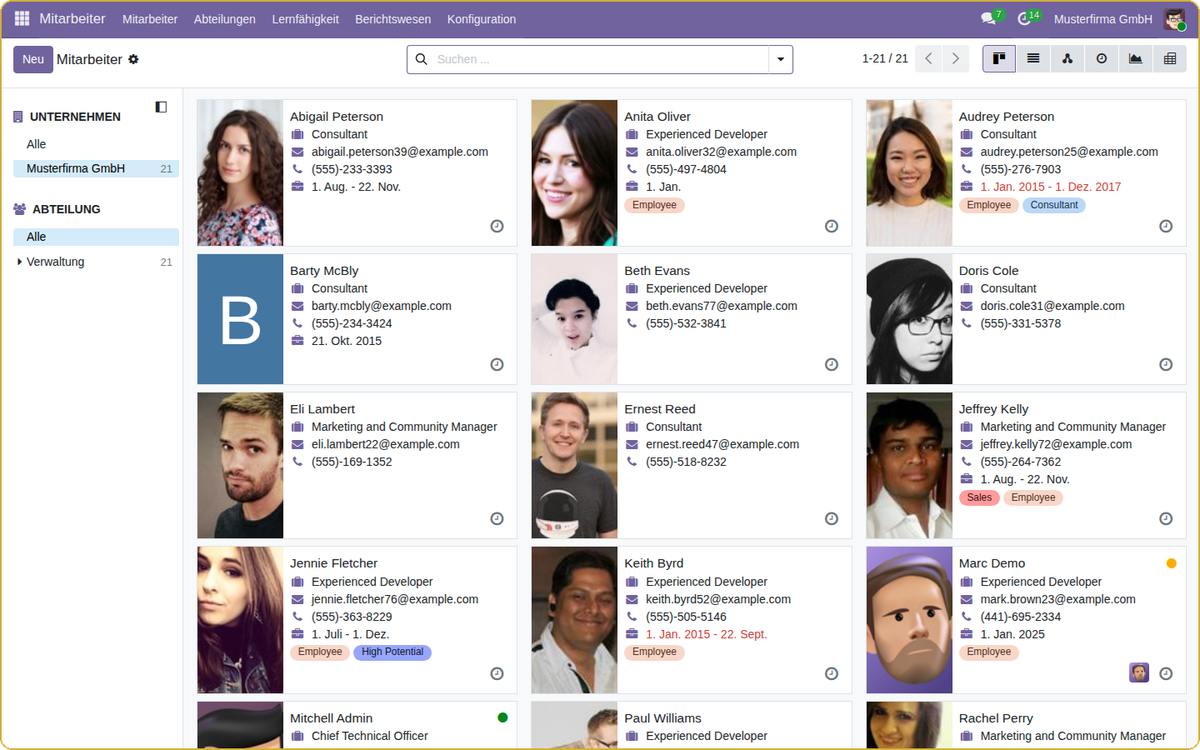1200x750 pixels.
Task: Click activity clock on Eli Lambert card
Action: 497,519
